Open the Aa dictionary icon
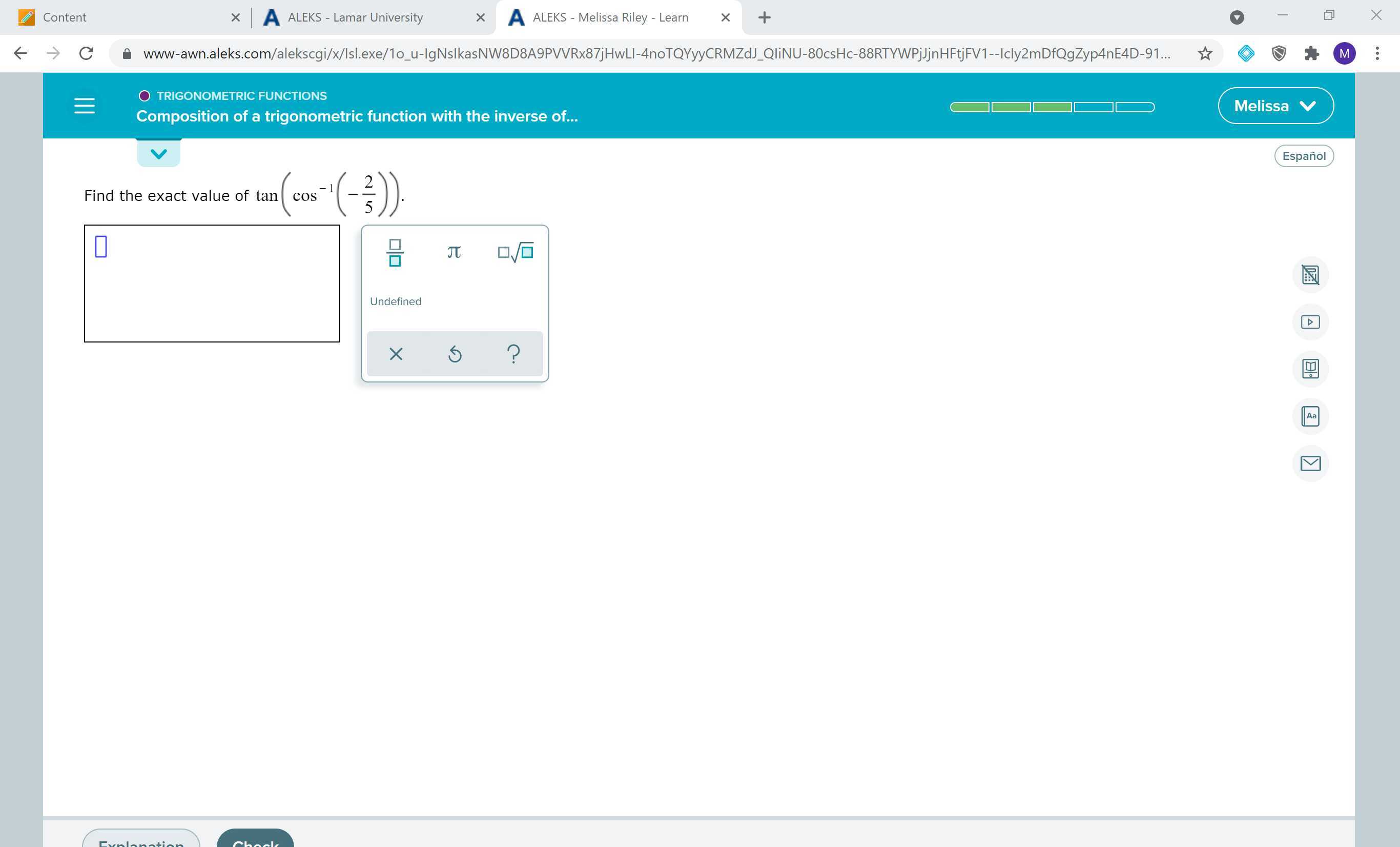The image size is (1400, 847). [1311, 415]
